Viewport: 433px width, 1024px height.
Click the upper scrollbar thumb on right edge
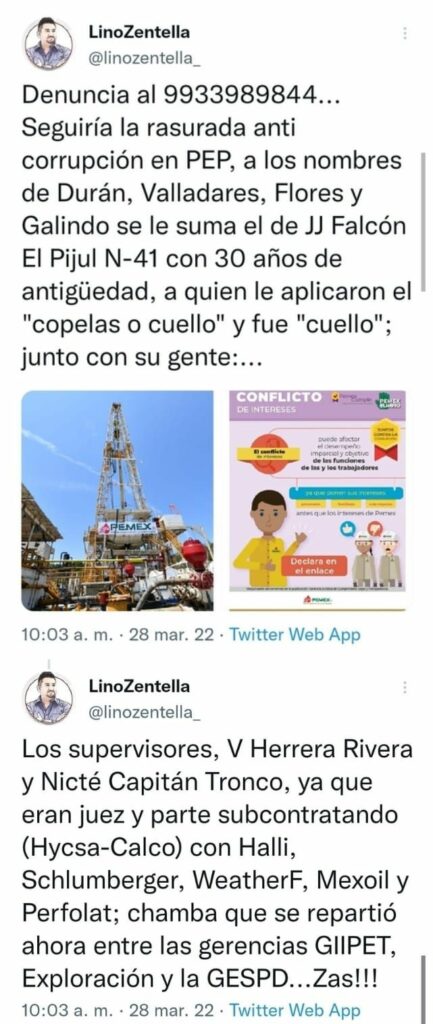coord(424,222)
